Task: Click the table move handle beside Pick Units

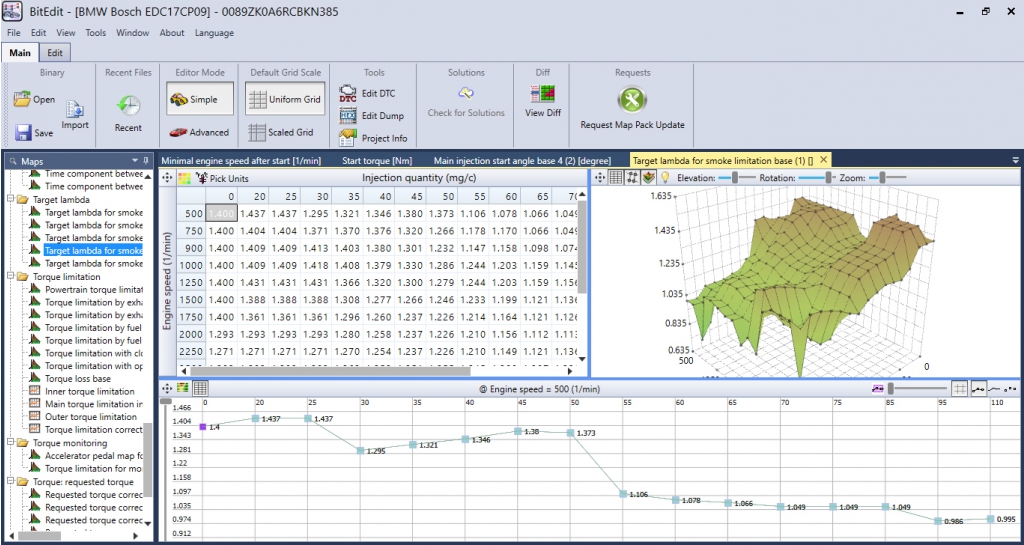Action: tap(167, 178)
